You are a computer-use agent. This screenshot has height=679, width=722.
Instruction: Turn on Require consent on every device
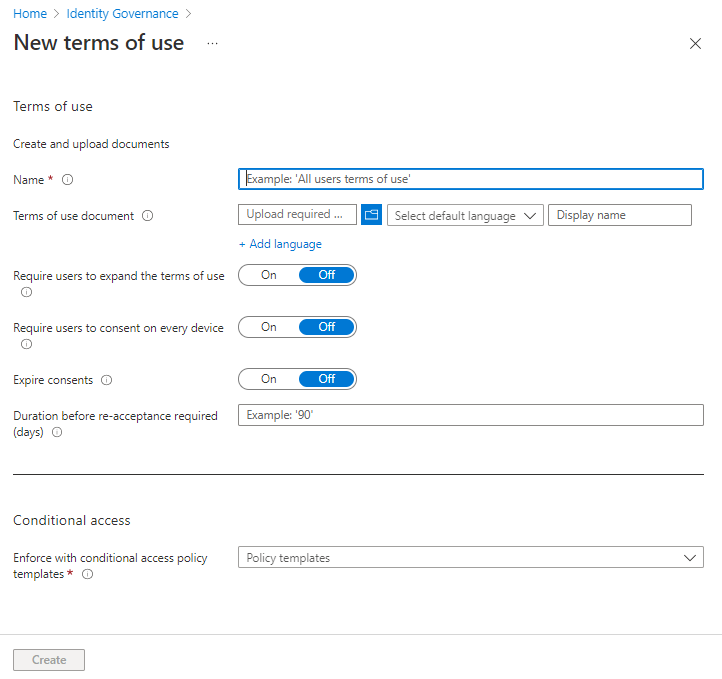pyautogui.click(x=269, y=327)
